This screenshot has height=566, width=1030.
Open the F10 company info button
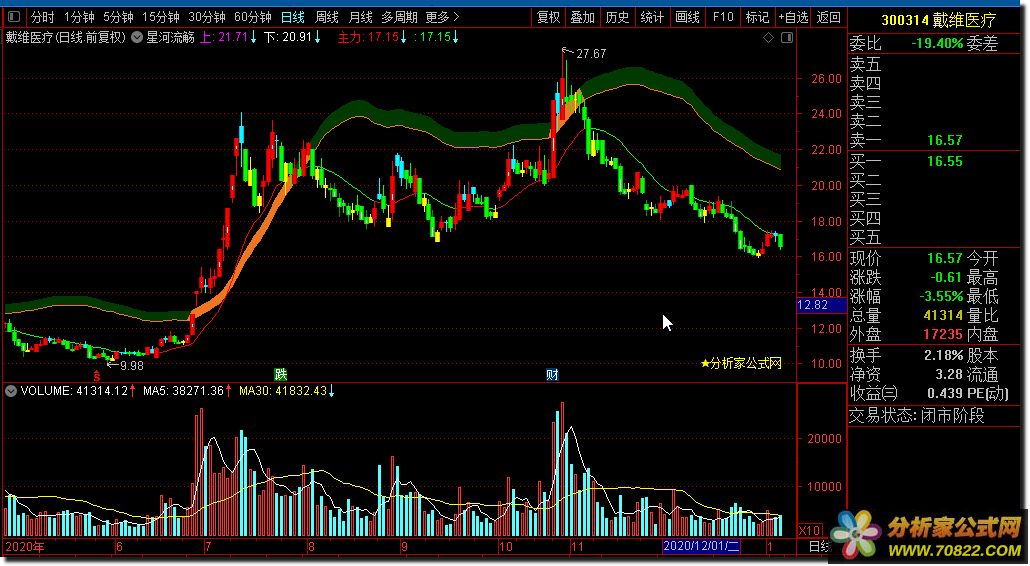tap(723, 17)
